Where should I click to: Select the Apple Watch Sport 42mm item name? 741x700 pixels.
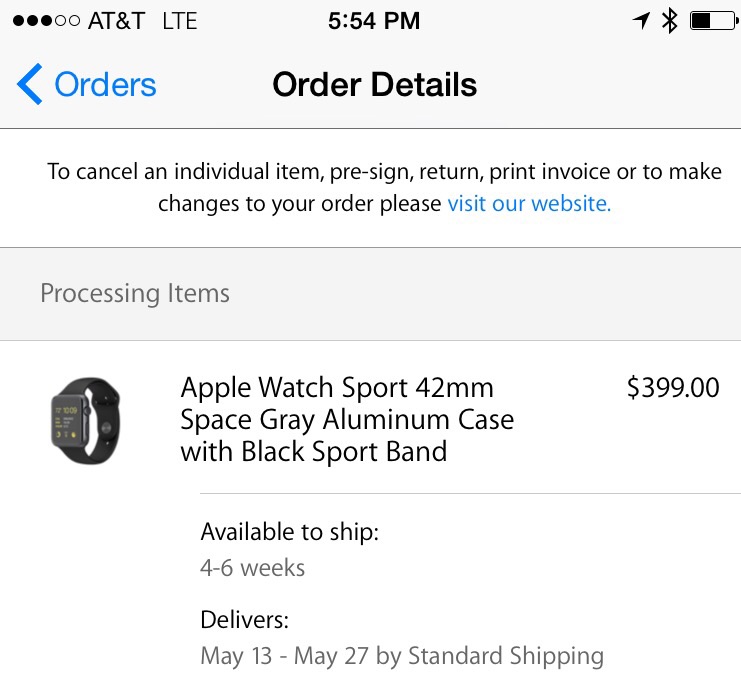[x=347, y=419]
